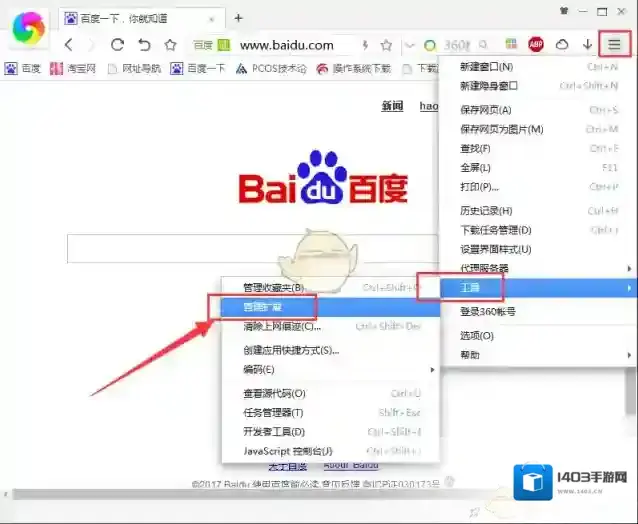Reload the page with refresh icon

click(117, 45)
